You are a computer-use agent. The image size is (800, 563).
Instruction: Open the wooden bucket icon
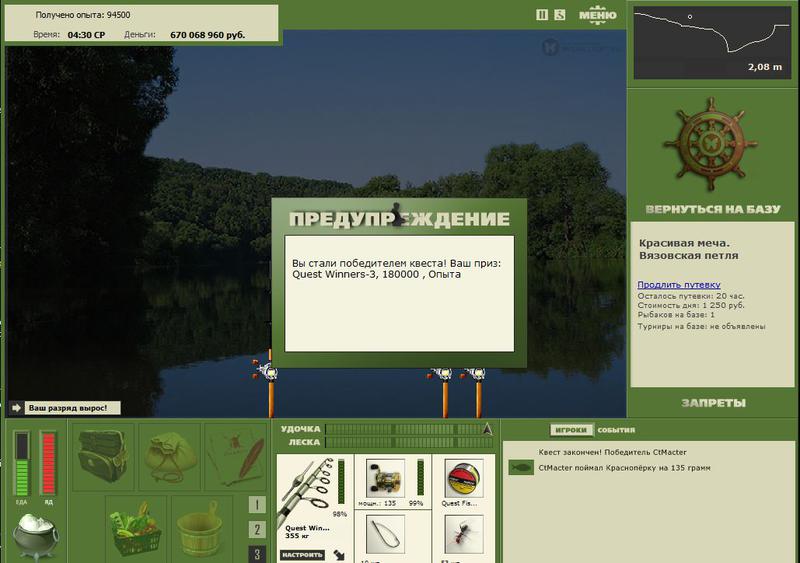[x=202, y=529]
